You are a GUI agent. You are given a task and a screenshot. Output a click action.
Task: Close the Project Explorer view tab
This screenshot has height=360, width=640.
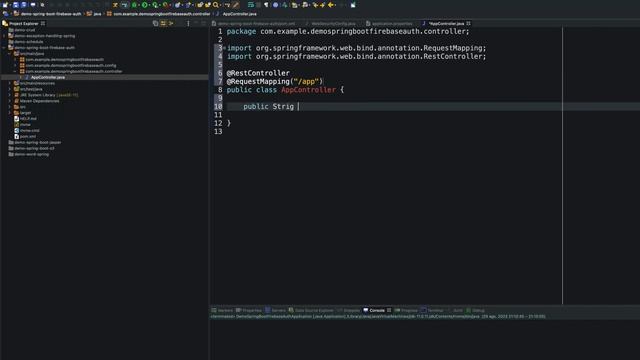[x=43, y=24]
